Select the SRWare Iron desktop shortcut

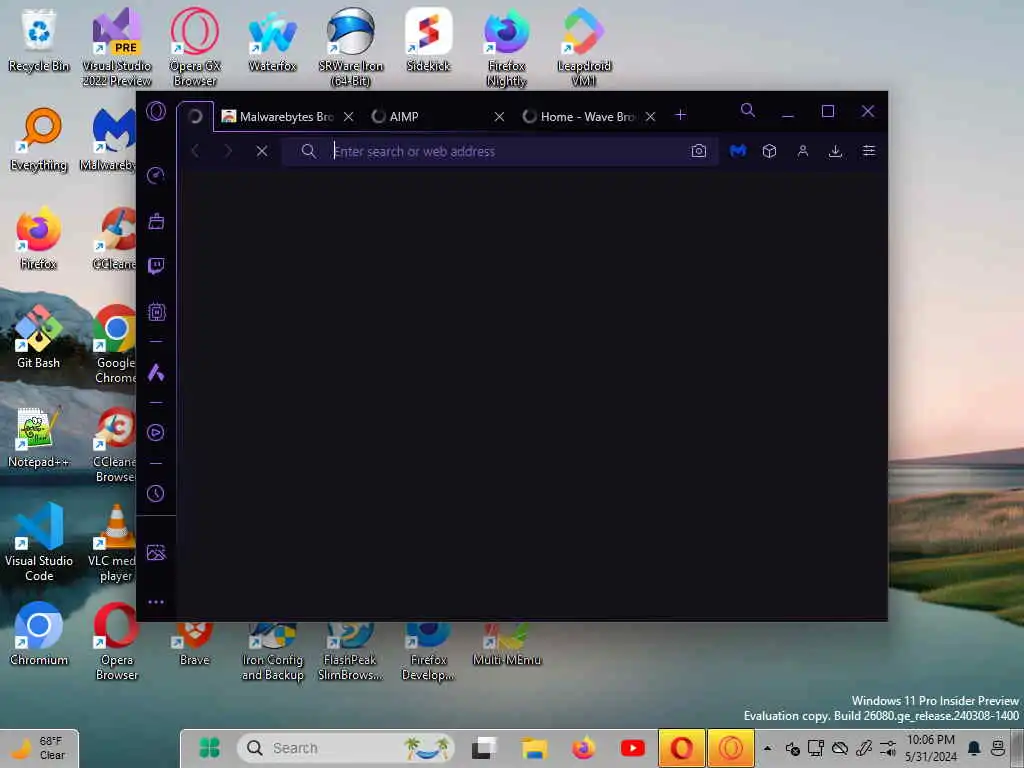351,47
